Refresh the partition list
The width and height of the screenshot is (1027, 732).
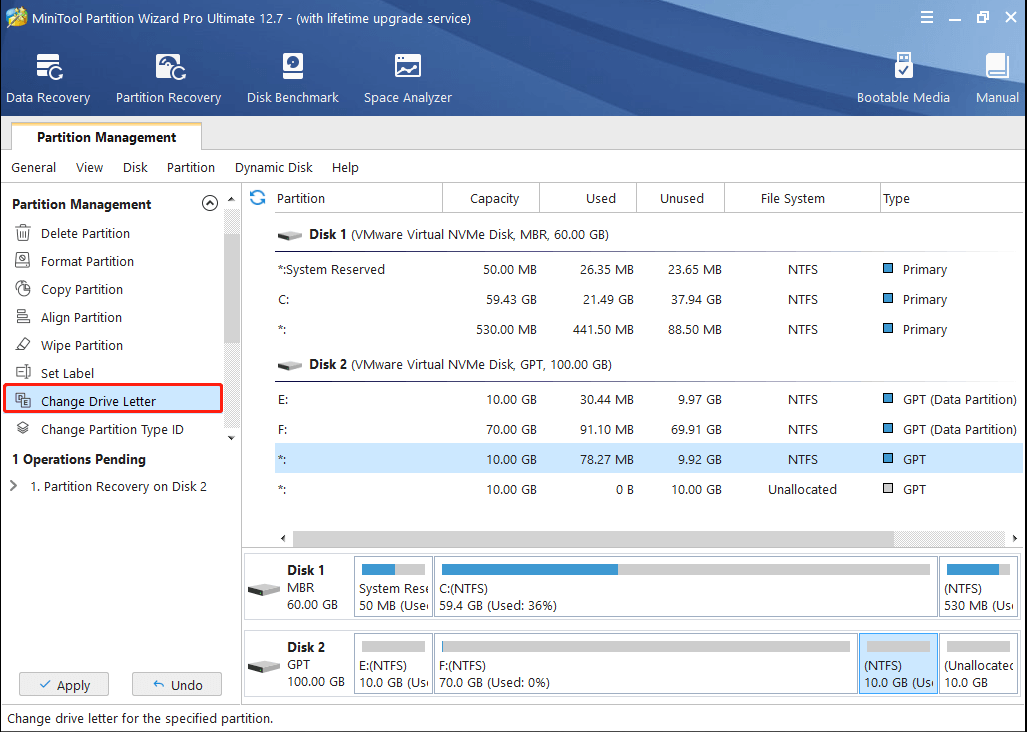click(x=258, y=198)
